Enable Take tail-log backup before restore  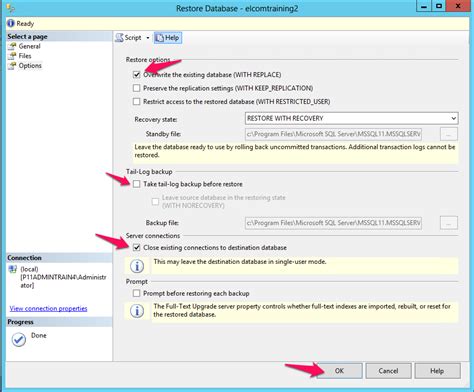tap(137, 184)
